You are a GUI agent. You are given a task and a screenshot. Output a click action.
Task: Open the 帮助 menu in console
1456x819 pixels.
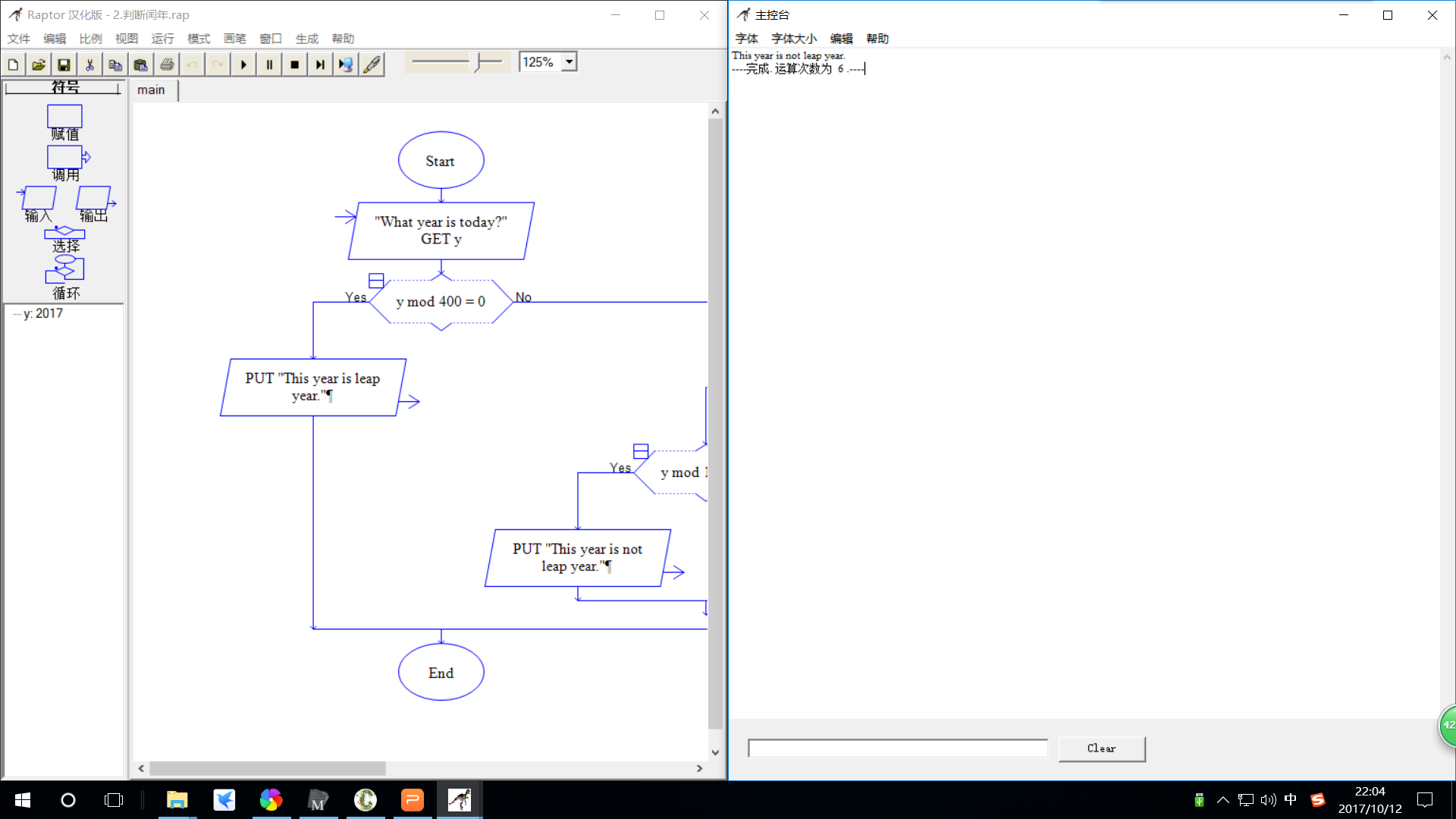(877, 39)
